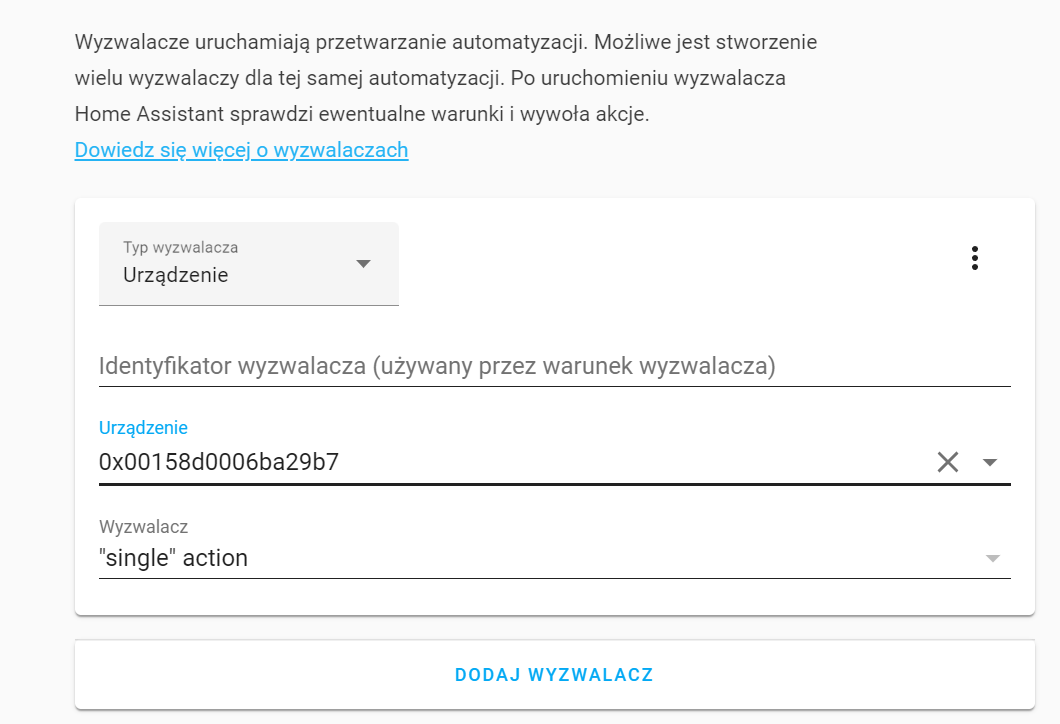
Task: Click empty space right of trigger type selector
Action: coord(680,262)
